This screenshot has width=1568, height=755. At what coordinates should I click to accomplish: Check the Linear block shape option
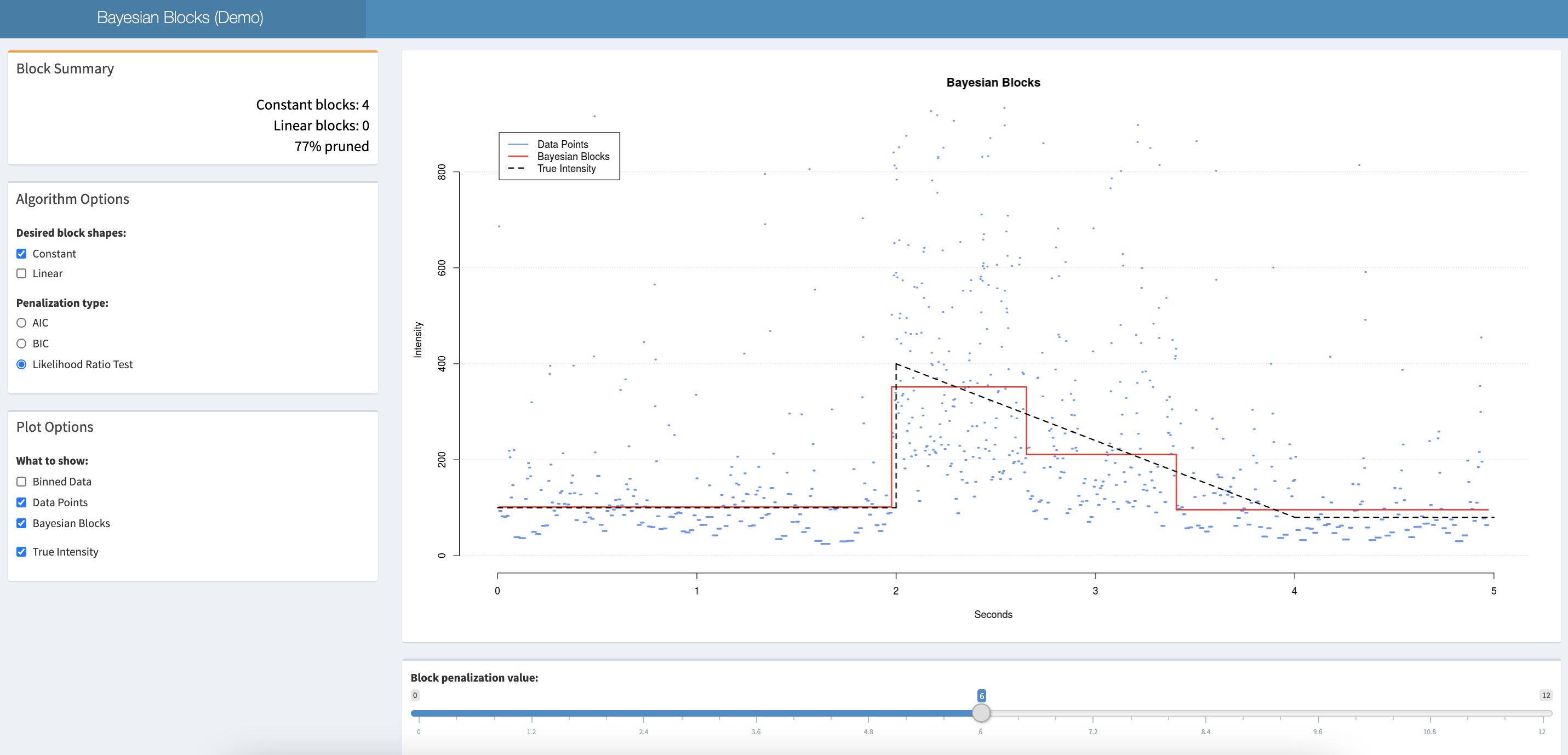[21, 273]
